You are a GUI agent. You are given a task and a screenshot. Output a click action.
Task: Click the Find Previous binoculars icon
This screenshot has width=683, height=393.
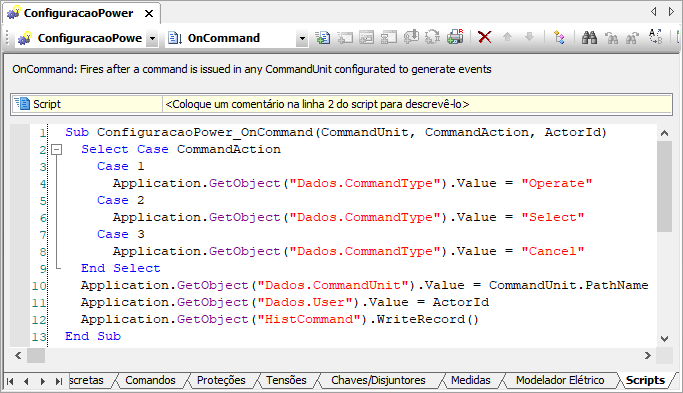tap(611, 38)
